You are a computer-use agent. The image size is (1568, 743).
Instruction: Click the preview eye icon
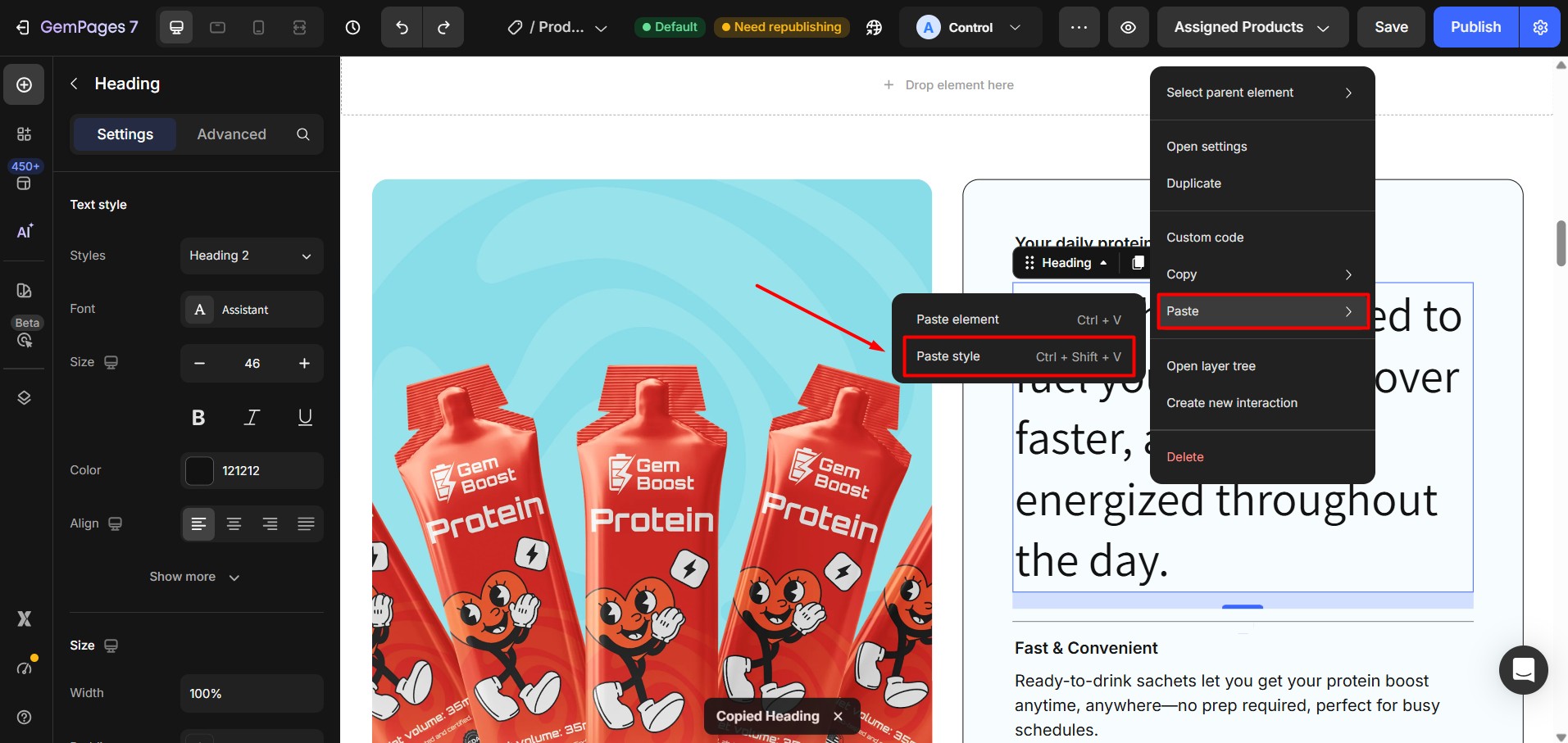pyautogui.click(x=1129, y=28)
